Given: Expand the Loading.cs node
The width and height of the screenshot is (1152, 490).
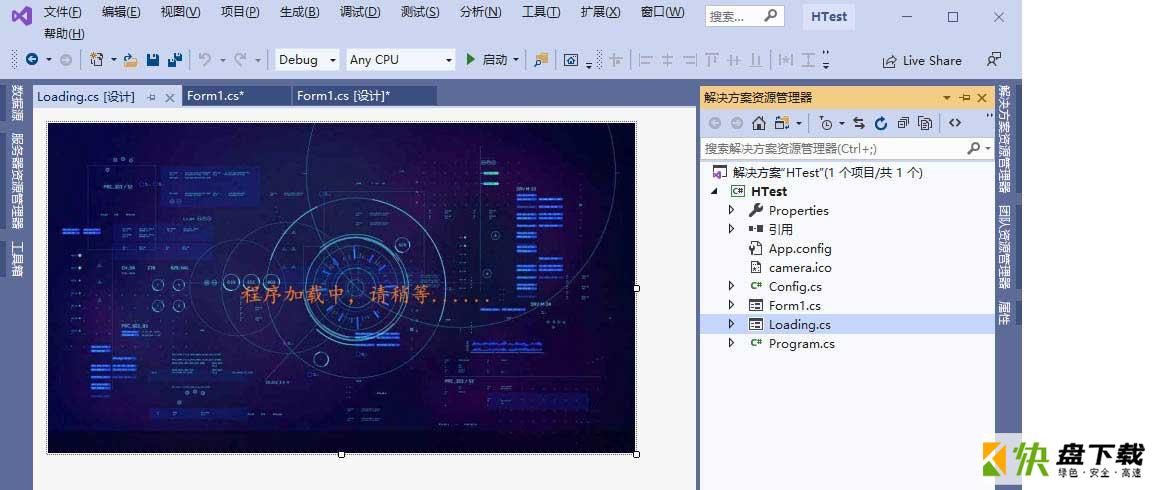Looking at the screenshot, I should click(731, 324).
